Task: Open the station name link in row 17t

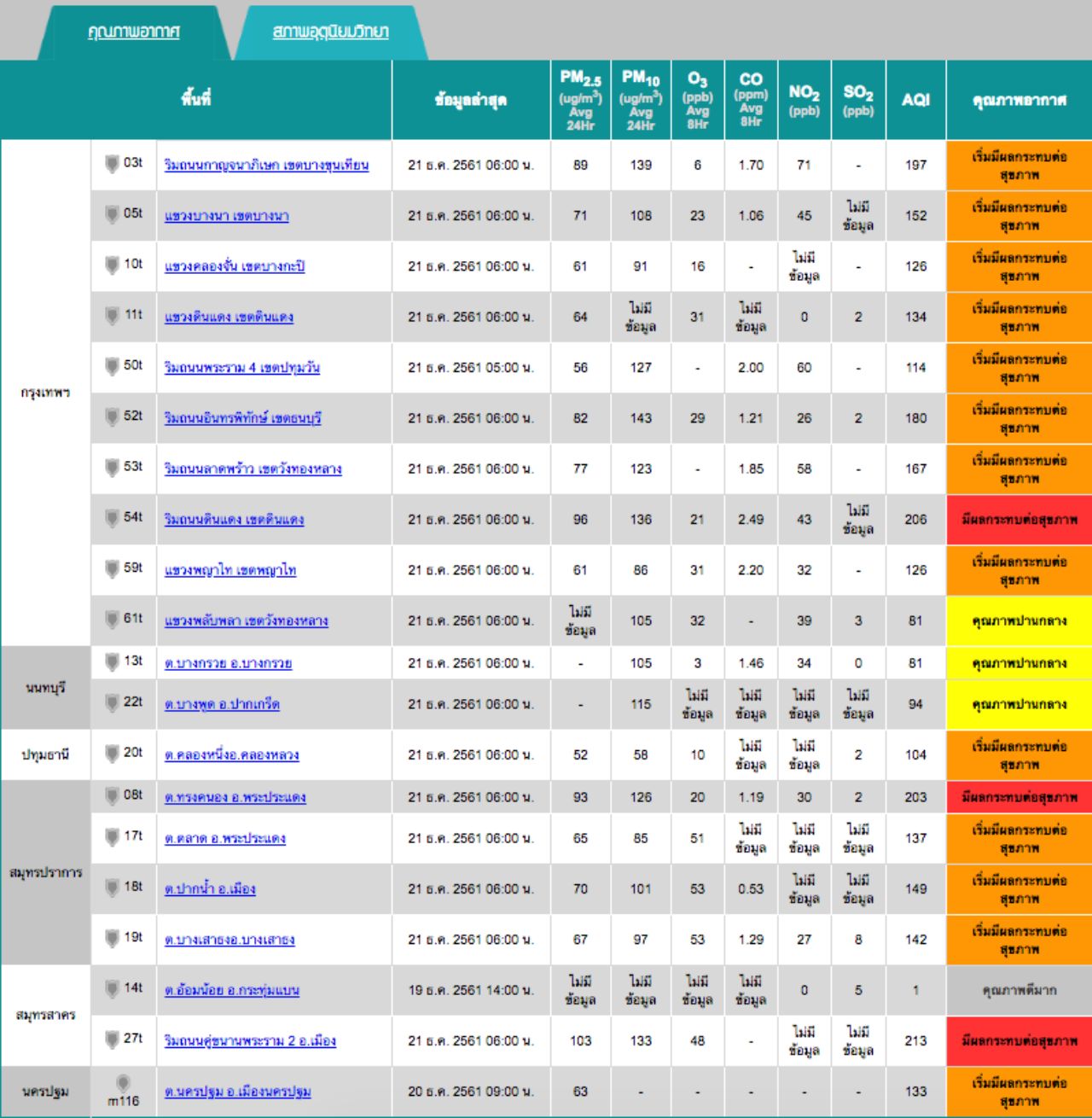Action: [x=224, y=839]
